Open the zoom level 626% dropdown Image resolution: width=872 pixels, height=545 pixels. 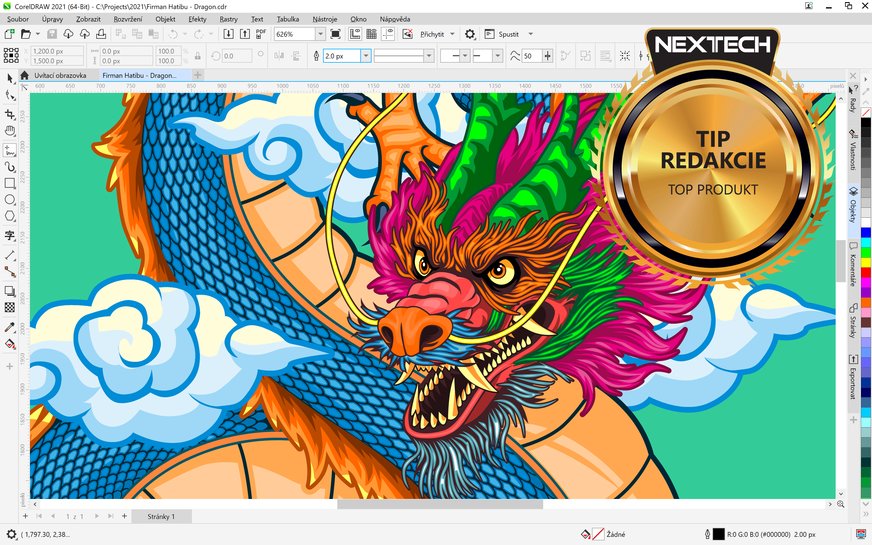(318, 34)
